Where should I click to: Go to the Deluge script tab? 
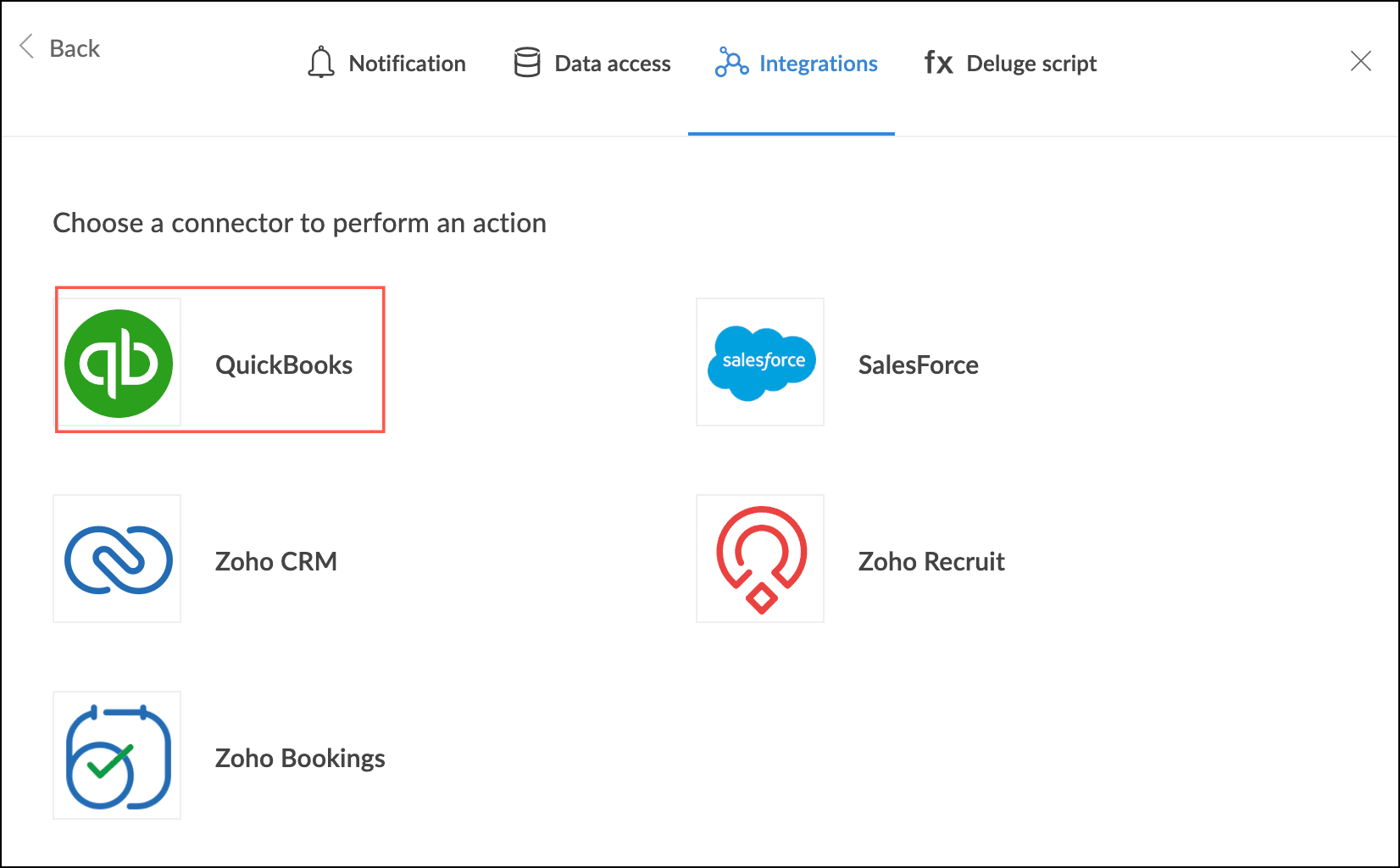point(1031,64)
